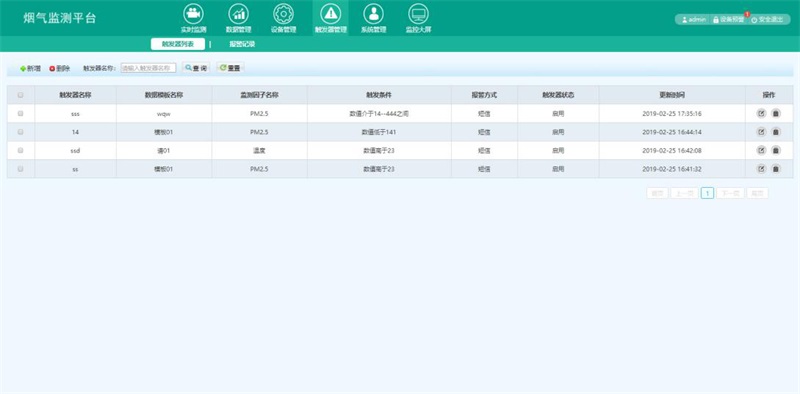Screen dimensions: 800x394
Task: Click 安全退出 to log out
Action: tap(767, 19)
